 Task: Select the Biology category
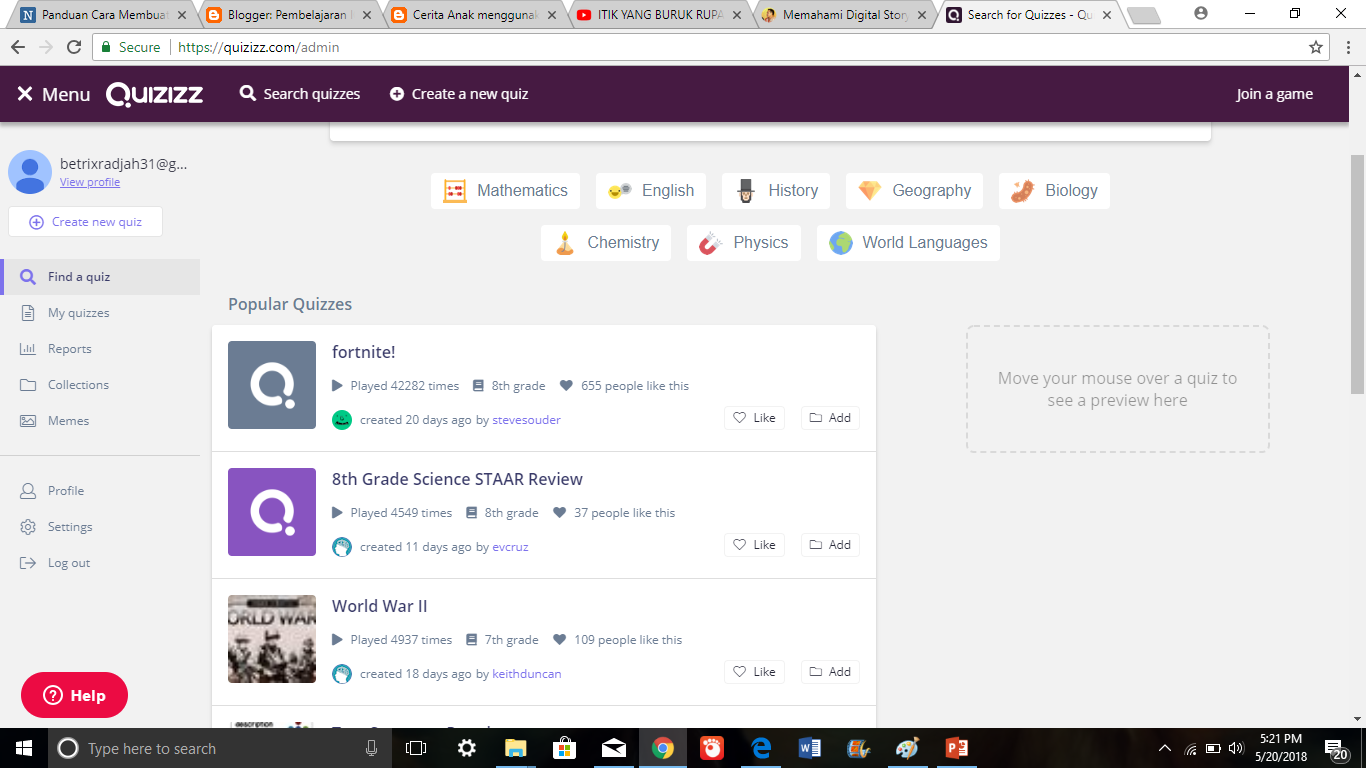1054,191
